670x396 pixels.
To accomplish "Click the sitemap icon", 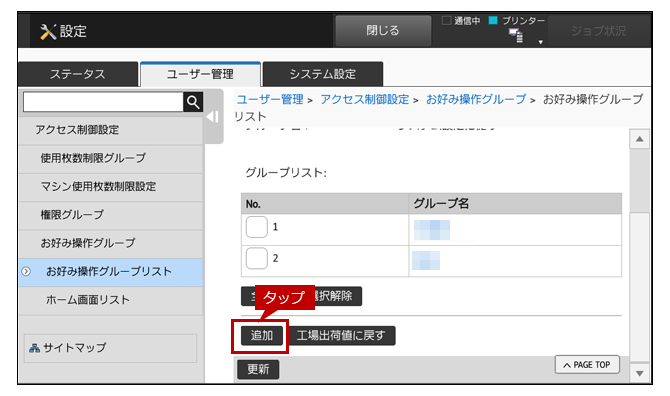I will (x=34, y=348).
